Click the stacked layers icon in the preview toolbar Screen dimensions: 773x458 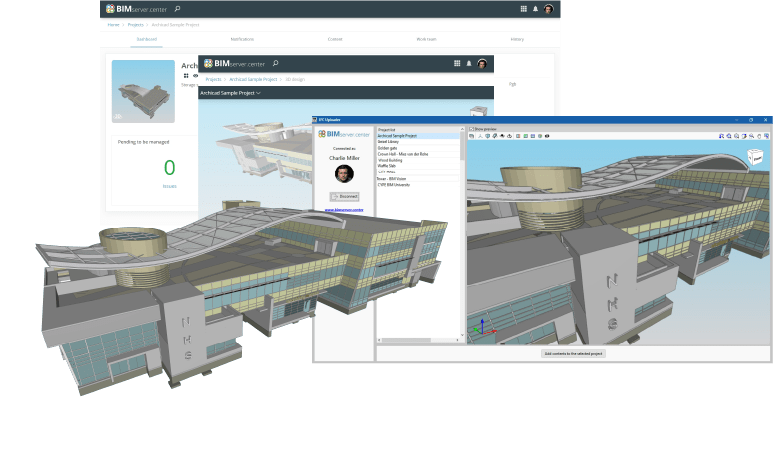tap(471, 136)
